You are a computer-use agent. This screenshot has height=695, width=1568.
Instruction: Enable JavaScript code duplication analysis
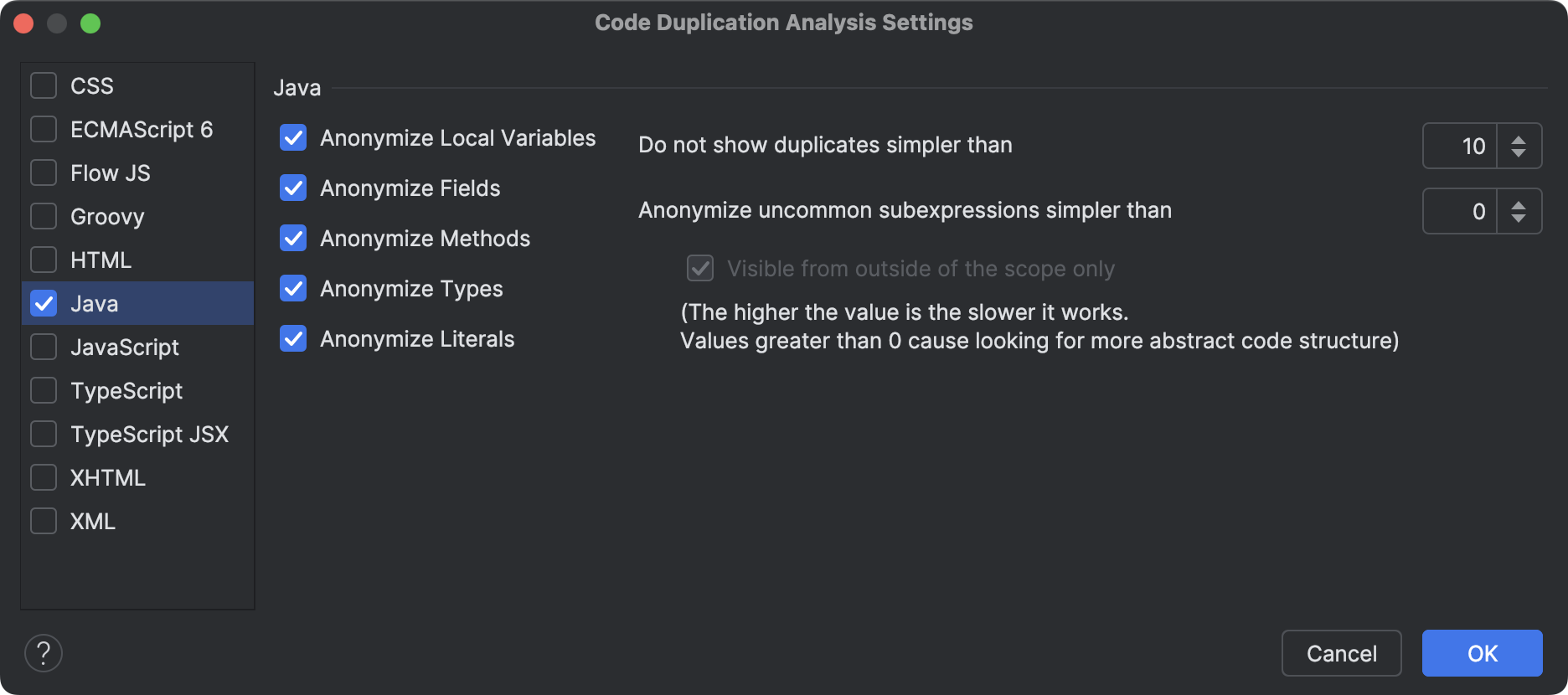coord(43,347)
